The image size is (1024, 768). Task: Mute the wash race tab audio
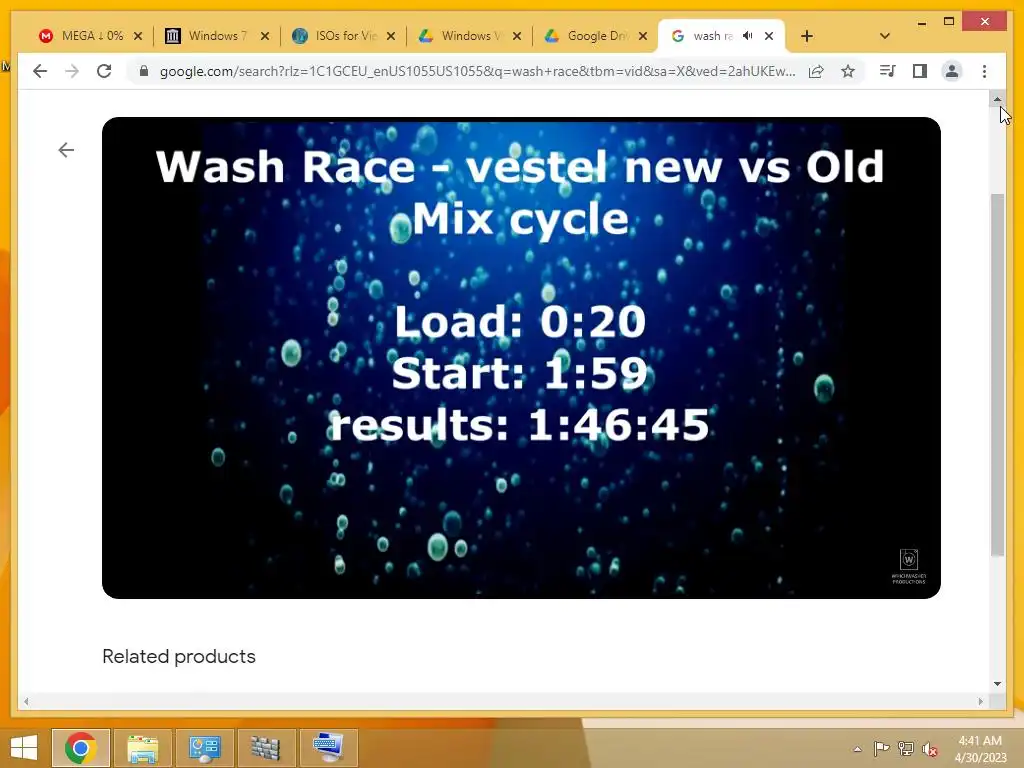click(x=748, y=36)
